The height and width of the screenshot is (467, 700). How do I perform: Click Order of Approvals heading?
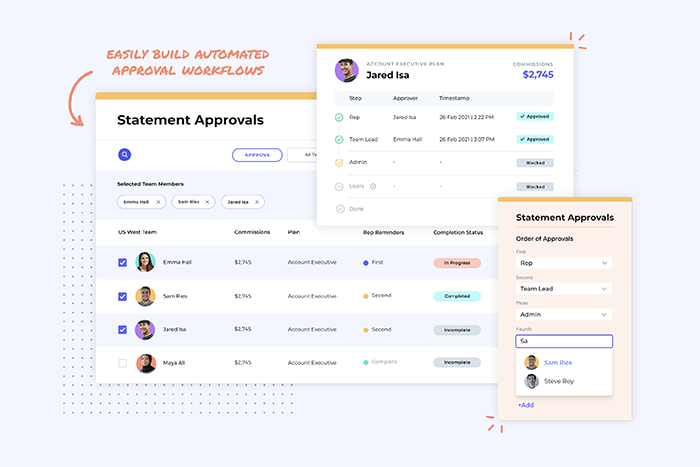tap(545, 239)
